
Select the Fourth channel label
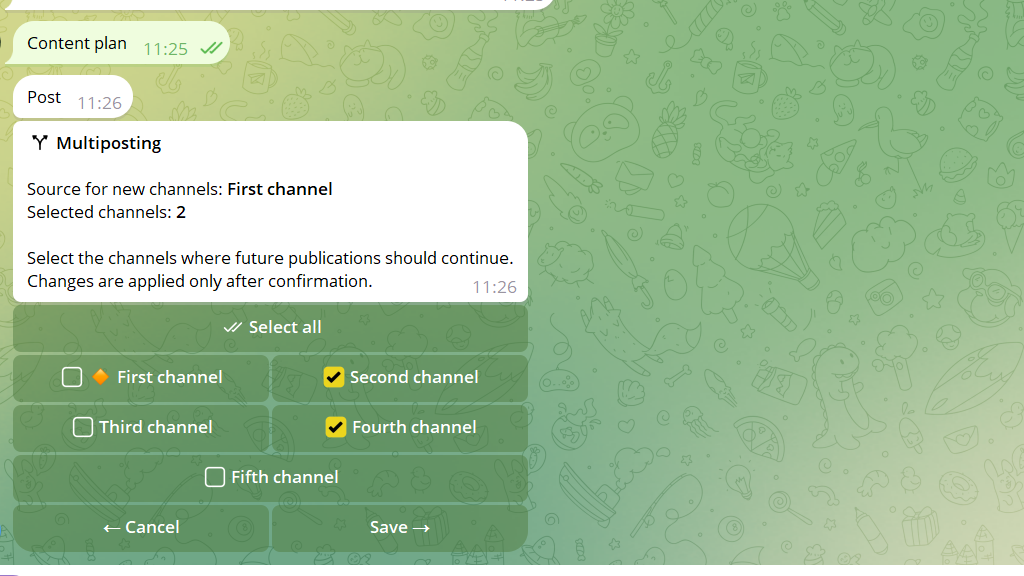pyautogui.click(x=414, y=427)
